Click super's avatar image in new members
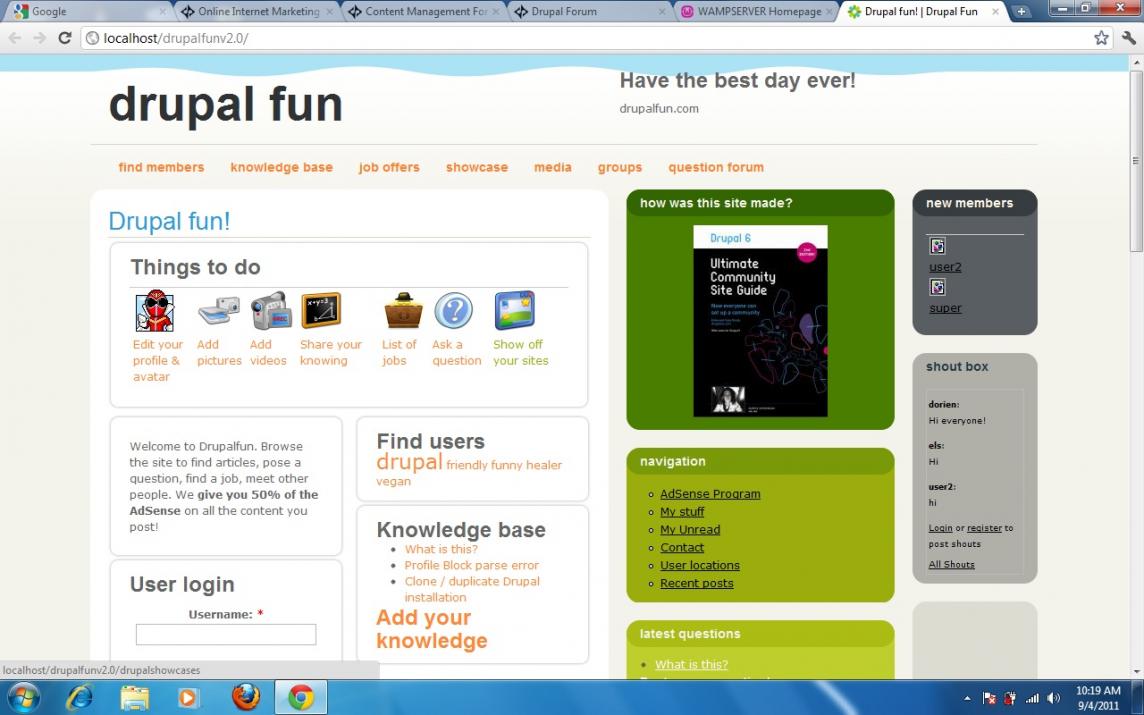1144x715 pixels. (x=938, y=287)
